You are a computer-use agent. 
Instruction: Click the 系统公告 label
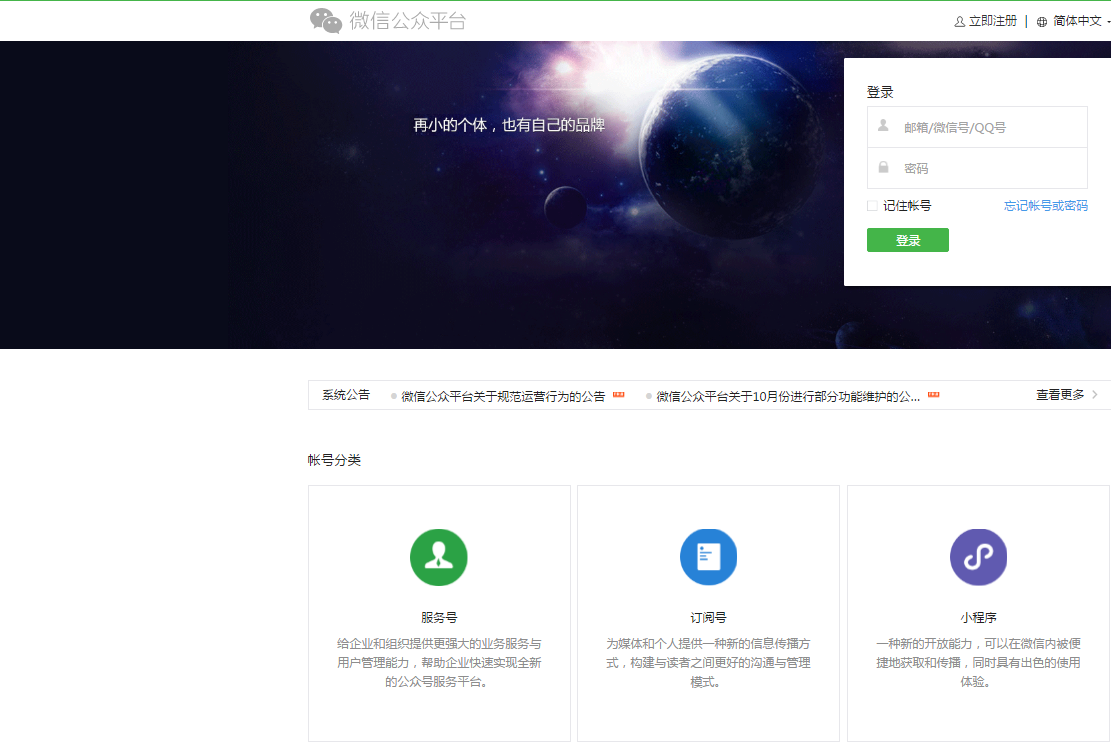tap(346, 395)
